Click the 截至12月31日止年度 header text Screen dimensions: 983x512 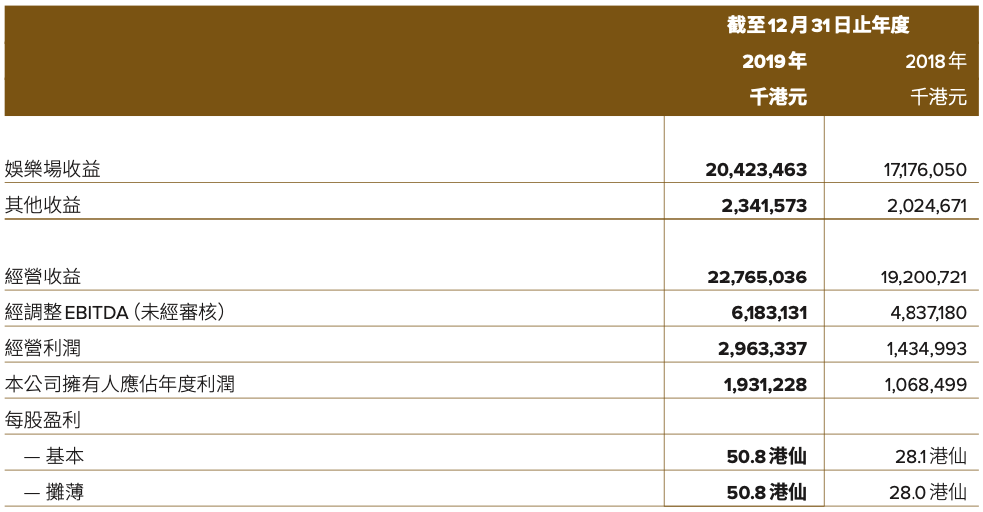[817, 26]
